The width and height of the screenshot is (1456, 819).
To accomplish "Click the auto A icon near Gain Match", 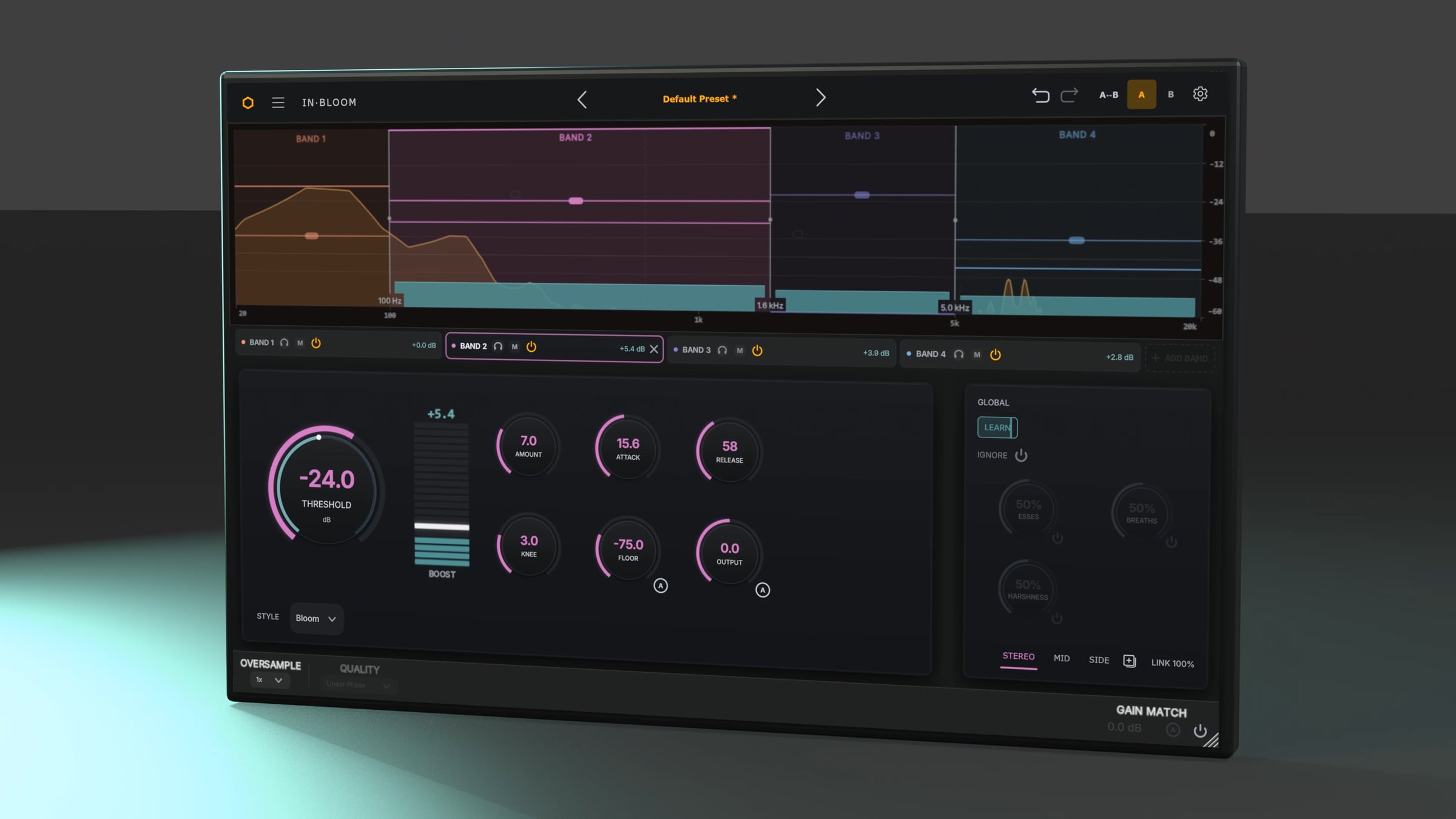I will pyautogui.click(x=1173, y=730).
